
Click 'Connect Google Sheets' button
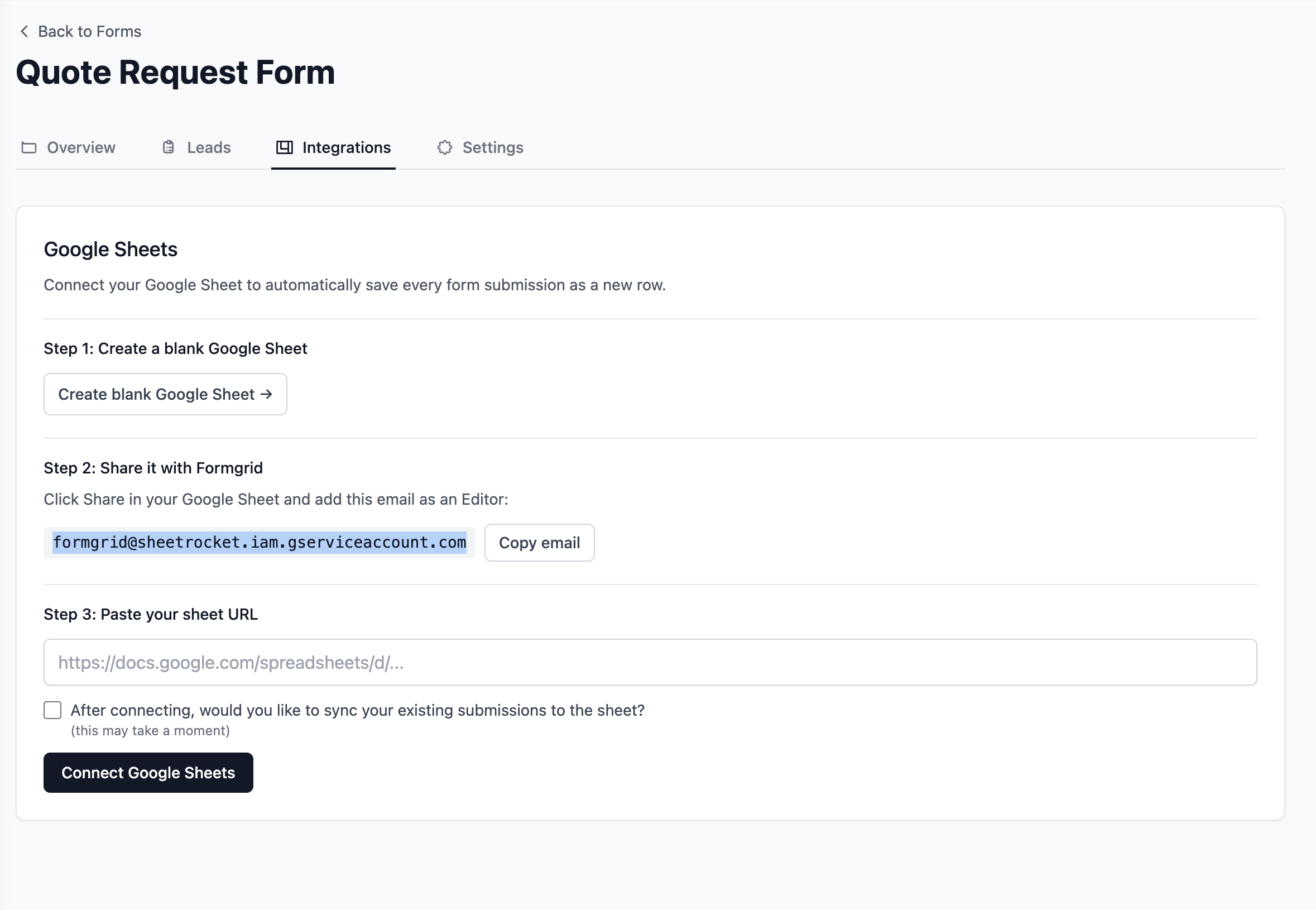tap(148, 772)
